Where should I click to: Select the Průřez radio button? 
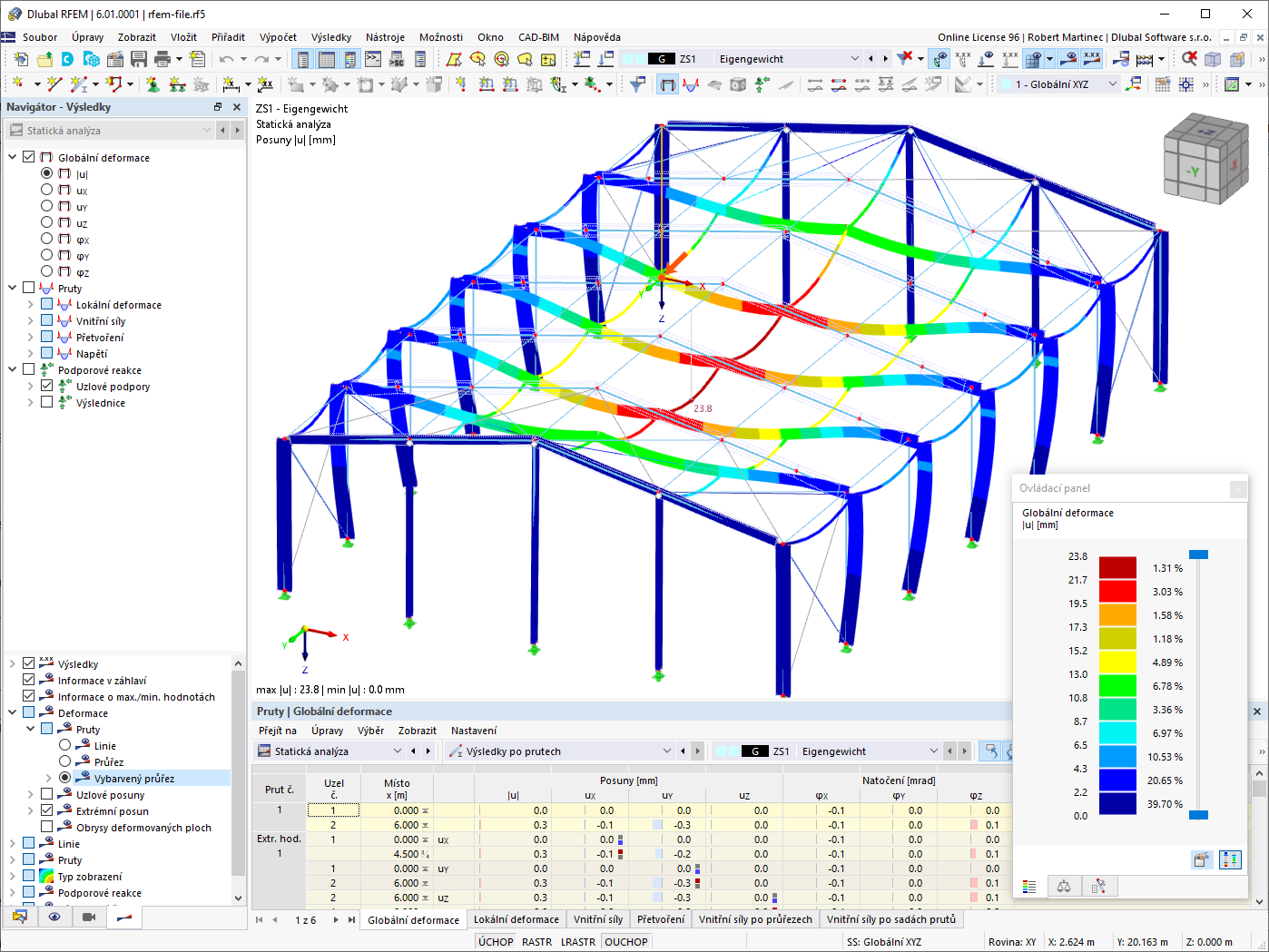(x=65, y=761)
